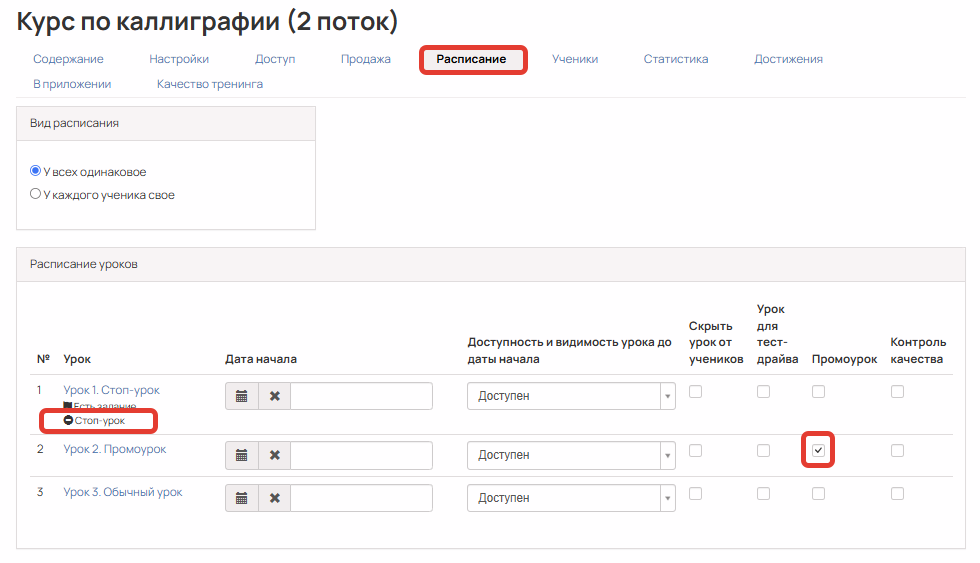Open Доступен dropdown for Урок 3. Обычный урок
980x563 pixels.
[x=571, y=498]
